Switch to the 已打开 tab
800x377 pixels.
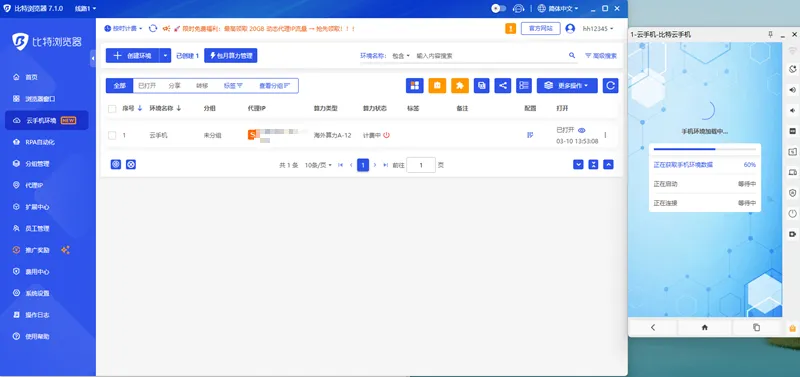pos(147,86)
